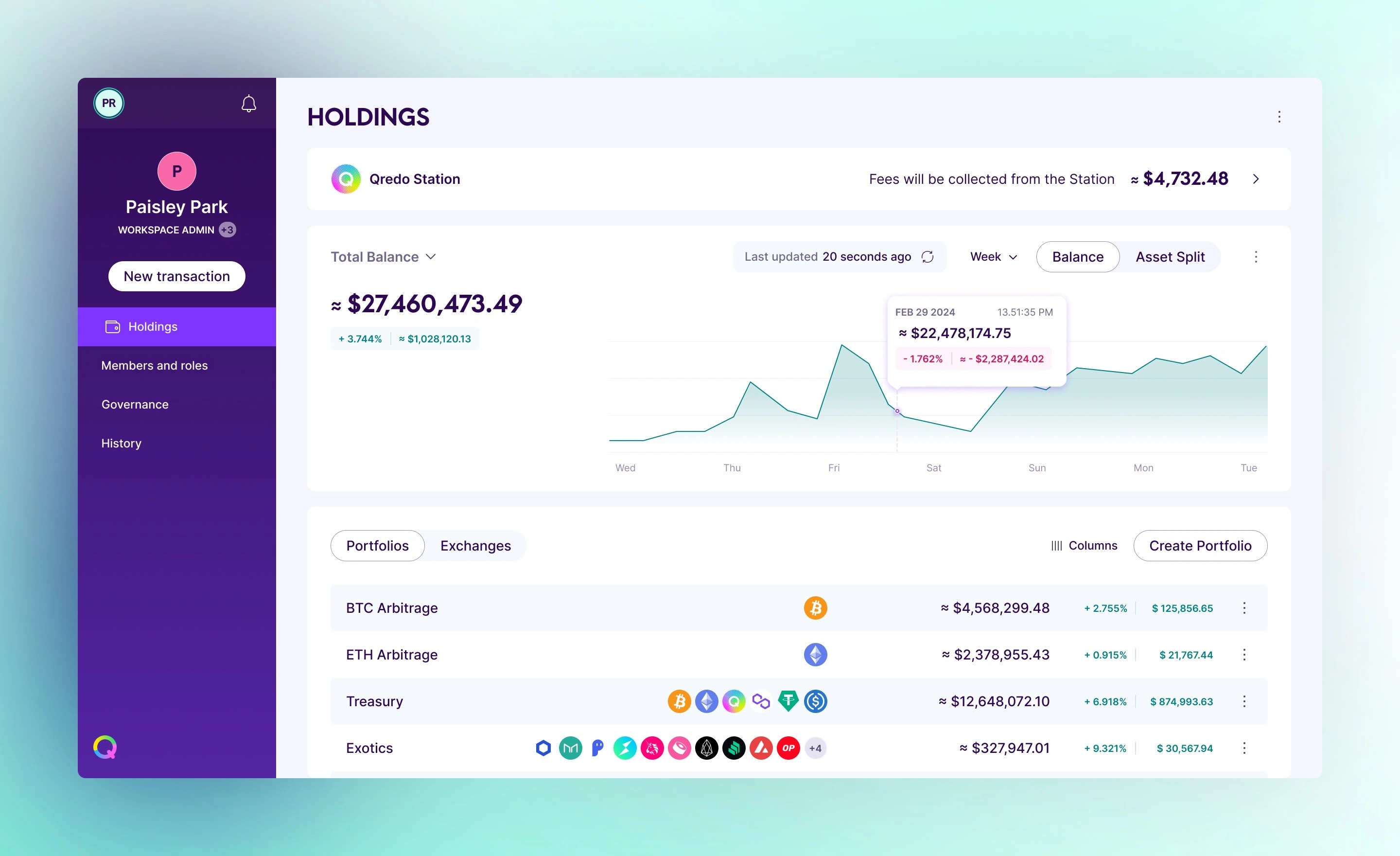Toggle to the Balance view
1400x856 pixels.
point(1078,257)
